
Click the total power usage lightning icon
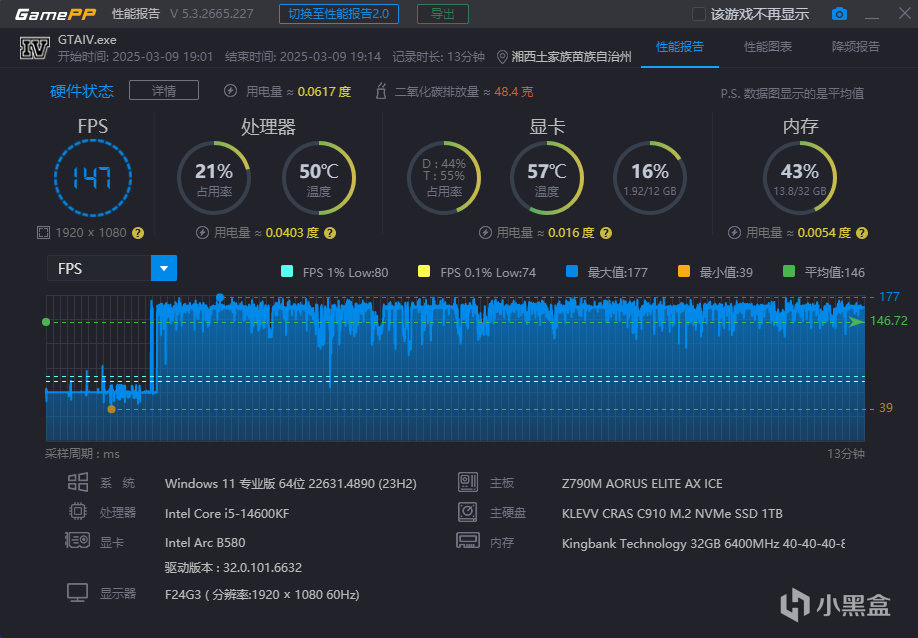click(231, 91)
